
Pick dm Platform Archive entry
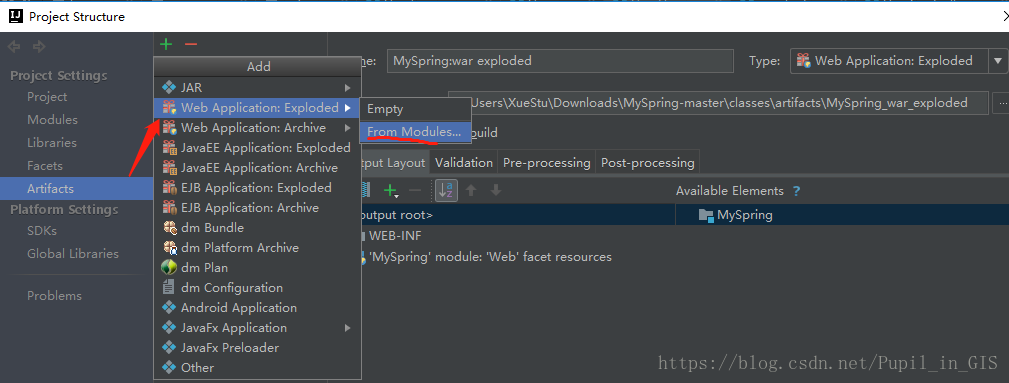(257, 247)
